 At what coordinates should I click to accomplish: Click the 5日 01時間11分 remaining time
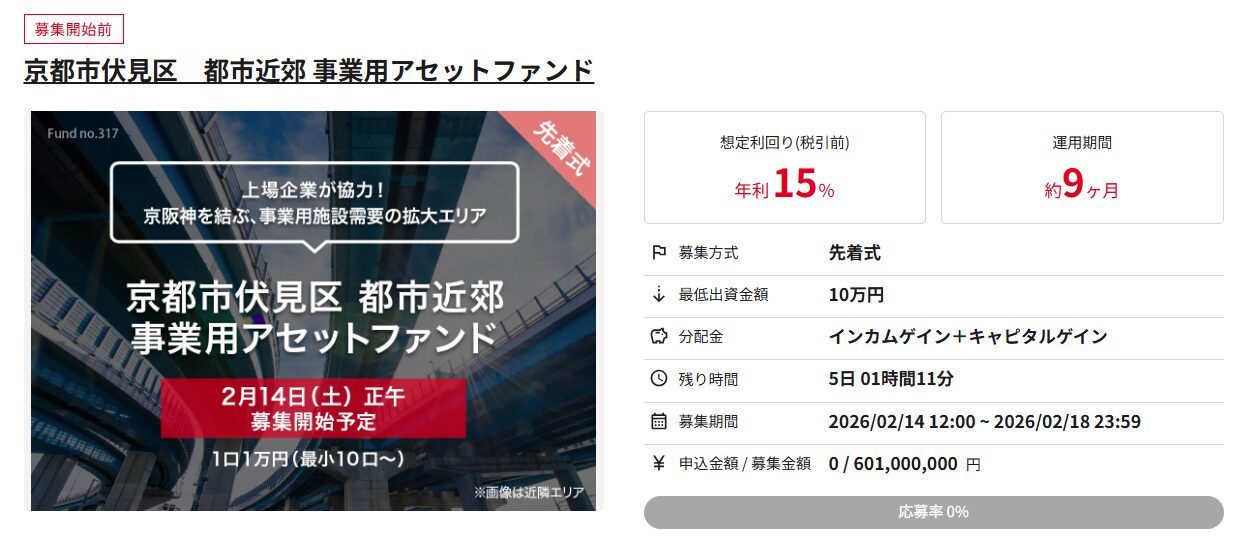pyautogui.click(x=891, y=379)
